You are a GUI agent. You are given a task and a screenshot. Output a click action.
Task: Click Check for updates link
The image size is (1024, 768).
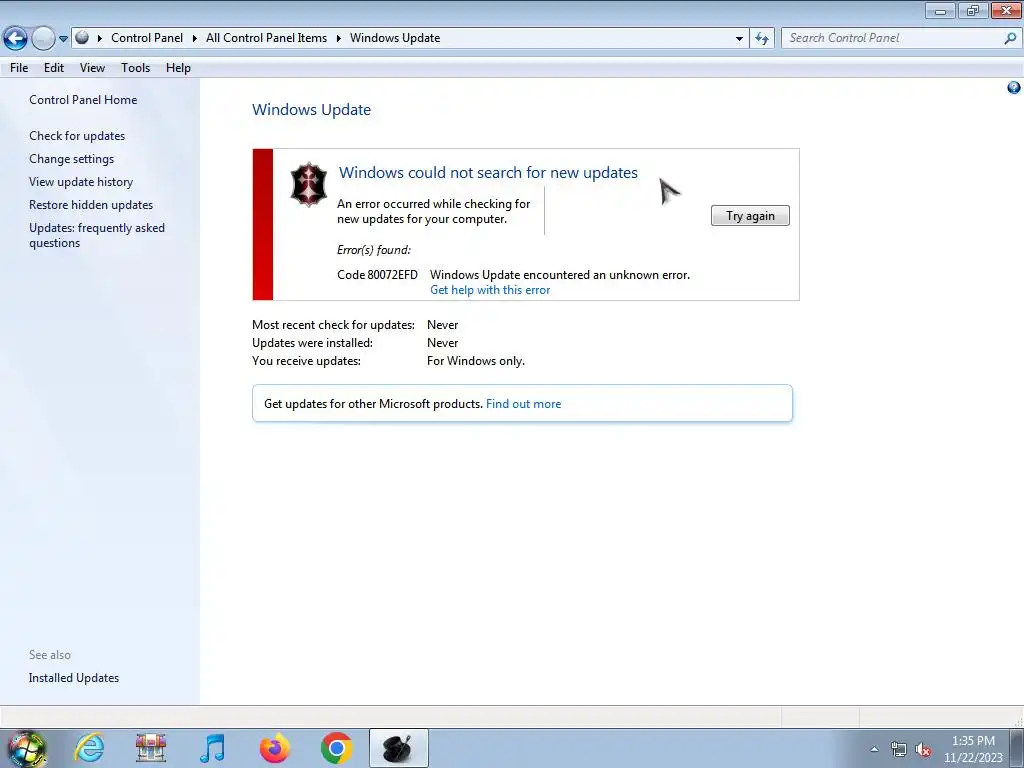click(x=77, y=136)
